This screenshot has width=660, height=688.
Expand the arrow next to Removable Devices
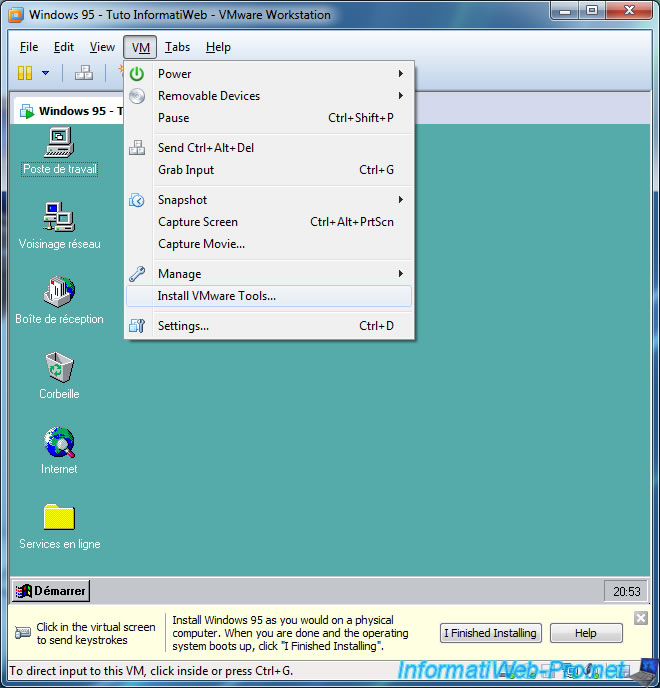click(x=401, y=96)
